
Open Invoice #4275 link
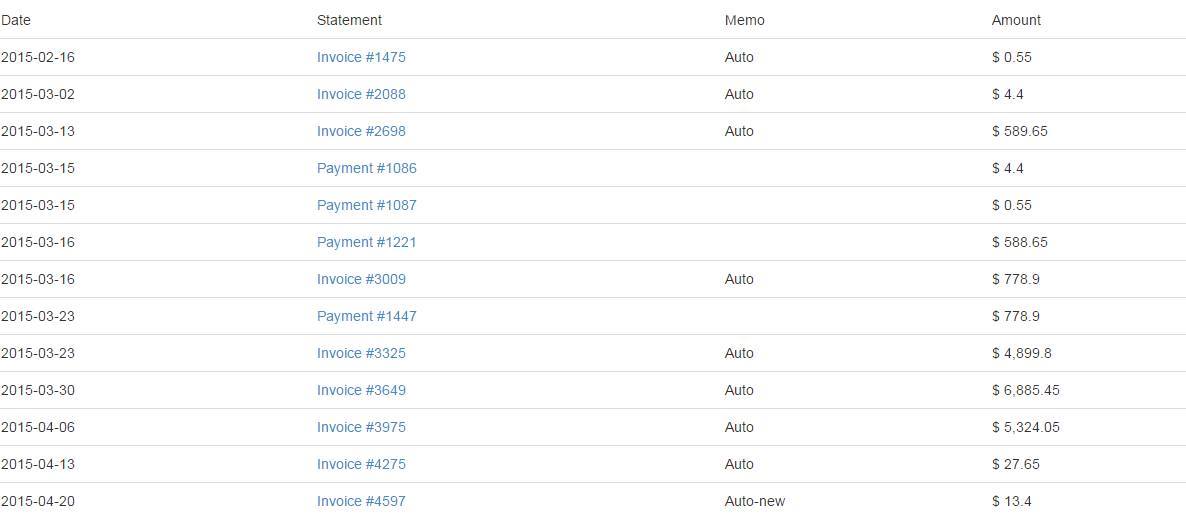[x=361, y=464]
